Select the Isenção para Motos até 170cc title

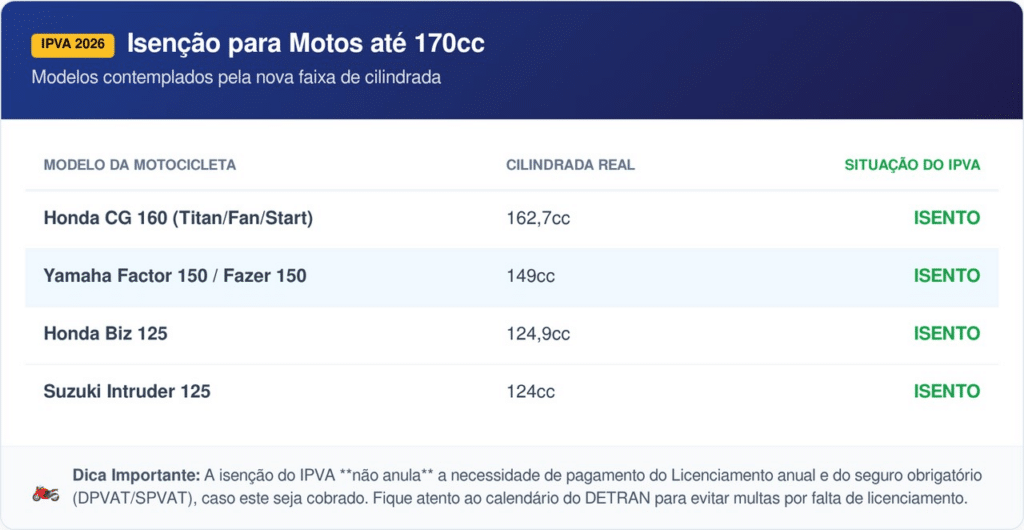point(306,44)
